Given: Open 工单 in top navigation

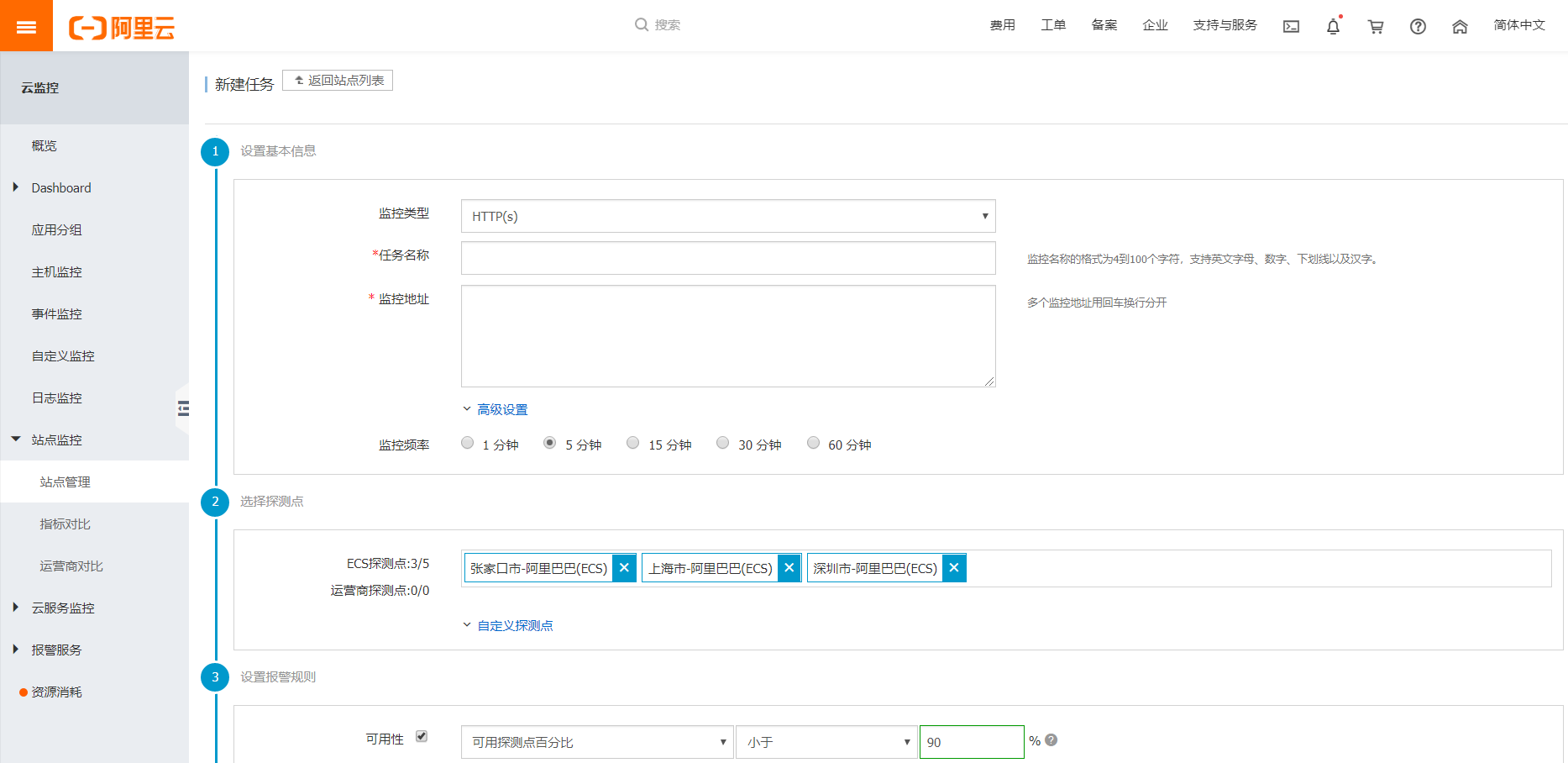Looking at the screenshot, I should point(1053,25).
